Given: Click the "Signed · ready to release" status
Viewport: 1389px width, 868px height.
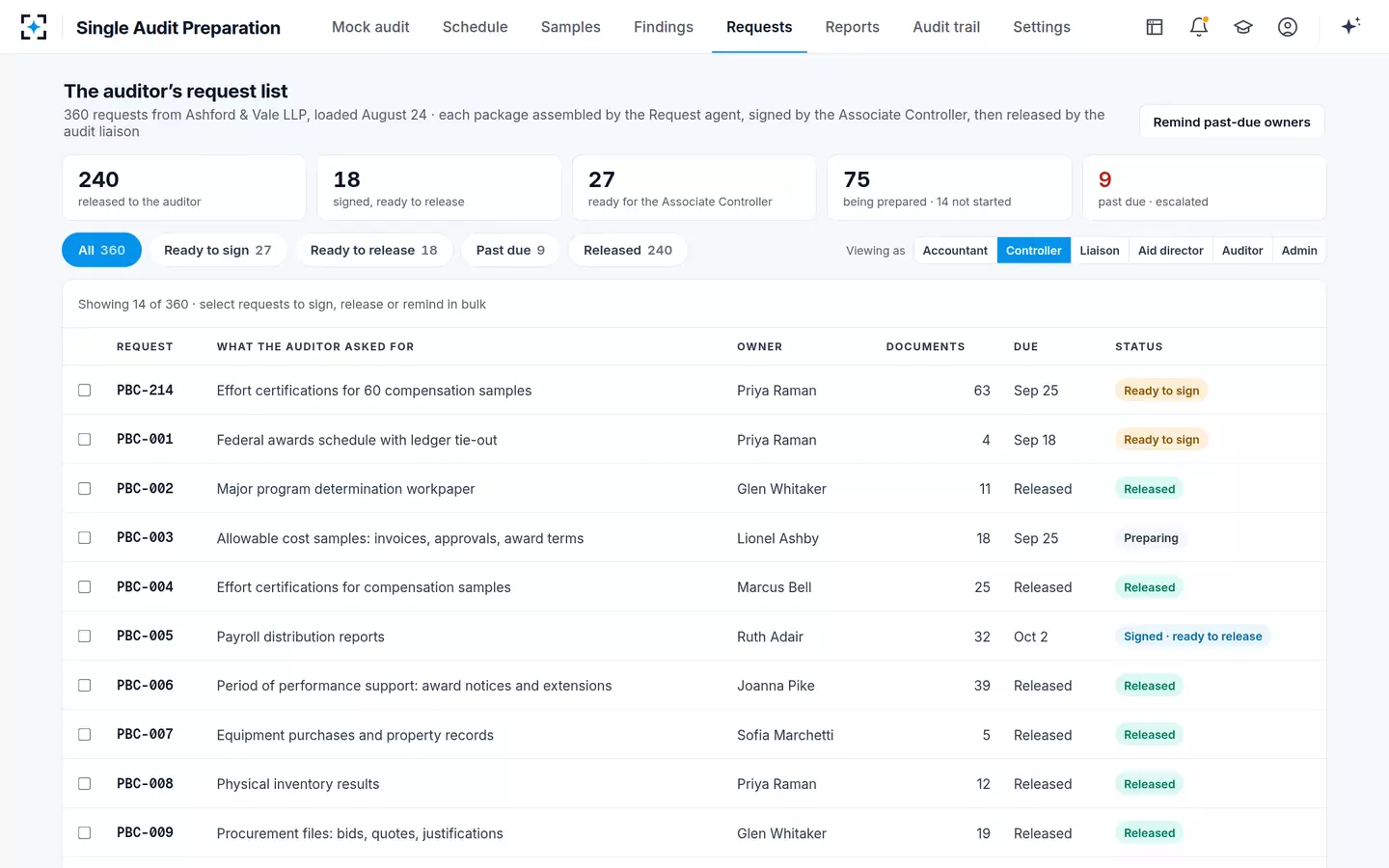Looking at the screenshot, I should 1192,637.
